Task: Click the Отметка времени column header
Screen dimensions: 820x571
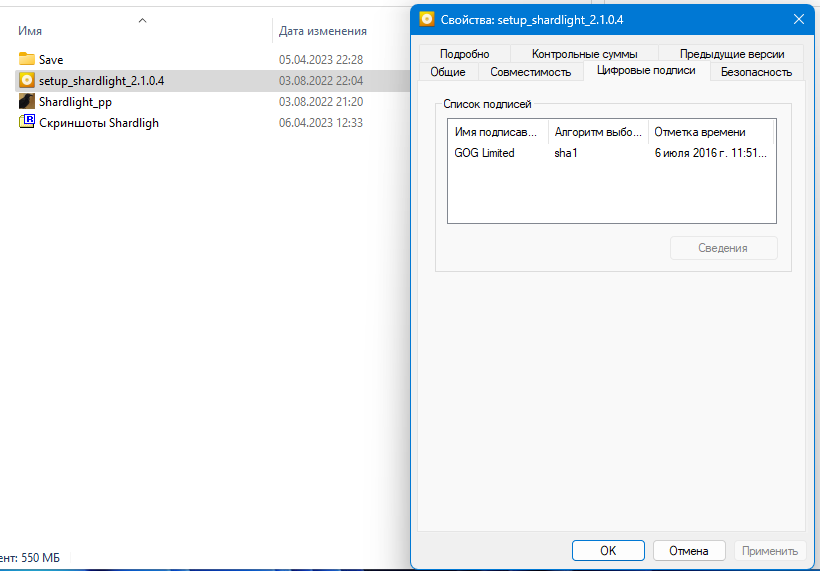Action: pyautogui.click(x=710, y=132)
